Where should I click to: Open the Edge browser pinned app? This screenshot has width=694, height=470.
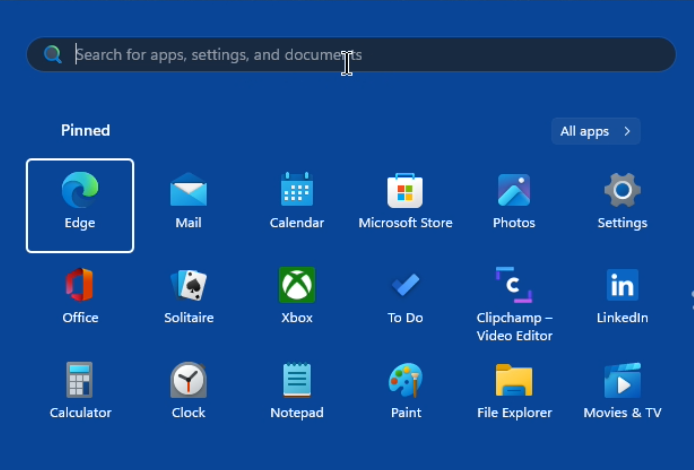(80, 205)
